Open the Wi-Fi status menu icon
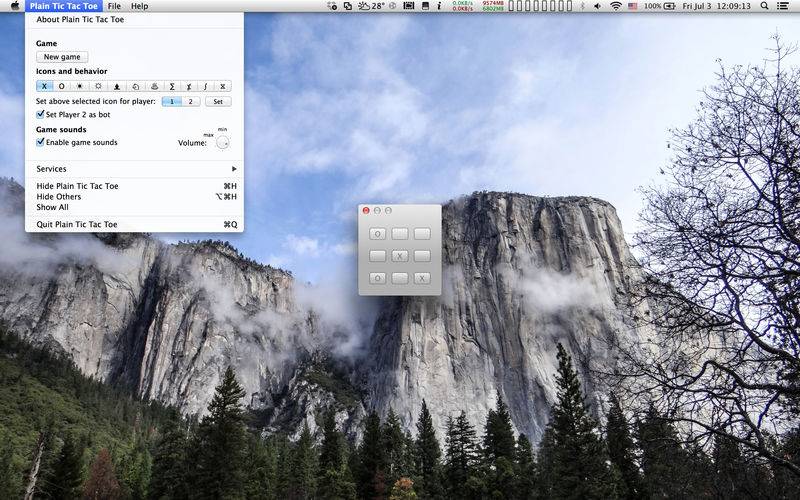Screen dimensions: 800x500 [616, 6]
